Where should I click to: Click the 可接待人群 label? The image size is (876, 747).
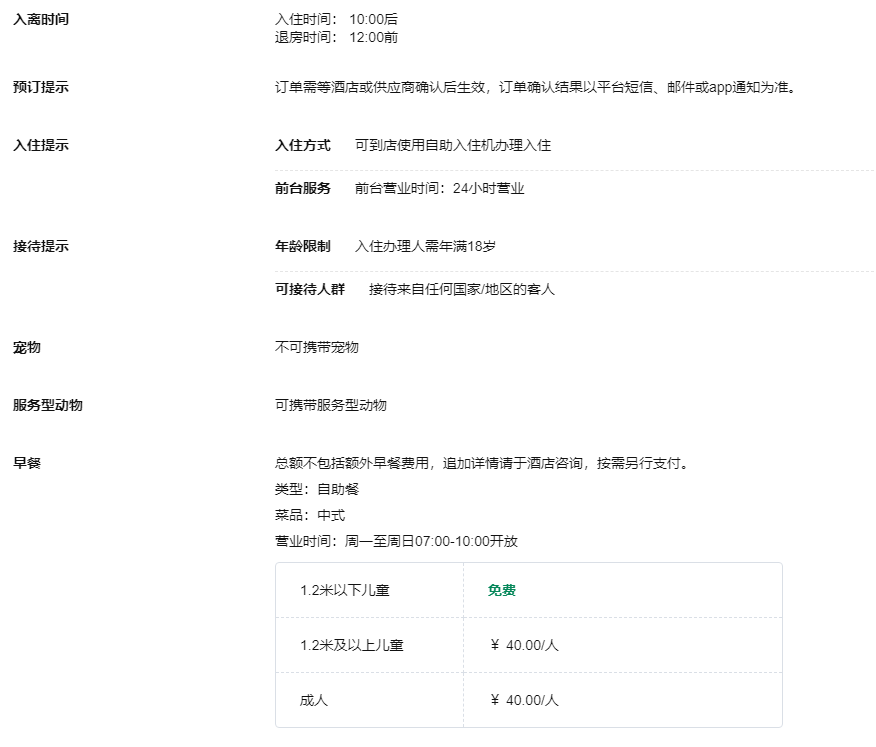309,289
